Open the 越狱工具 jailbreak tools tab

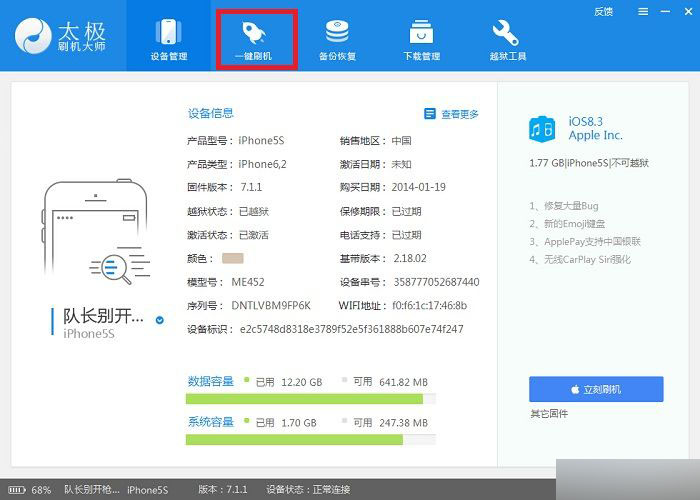click(508, 39)
